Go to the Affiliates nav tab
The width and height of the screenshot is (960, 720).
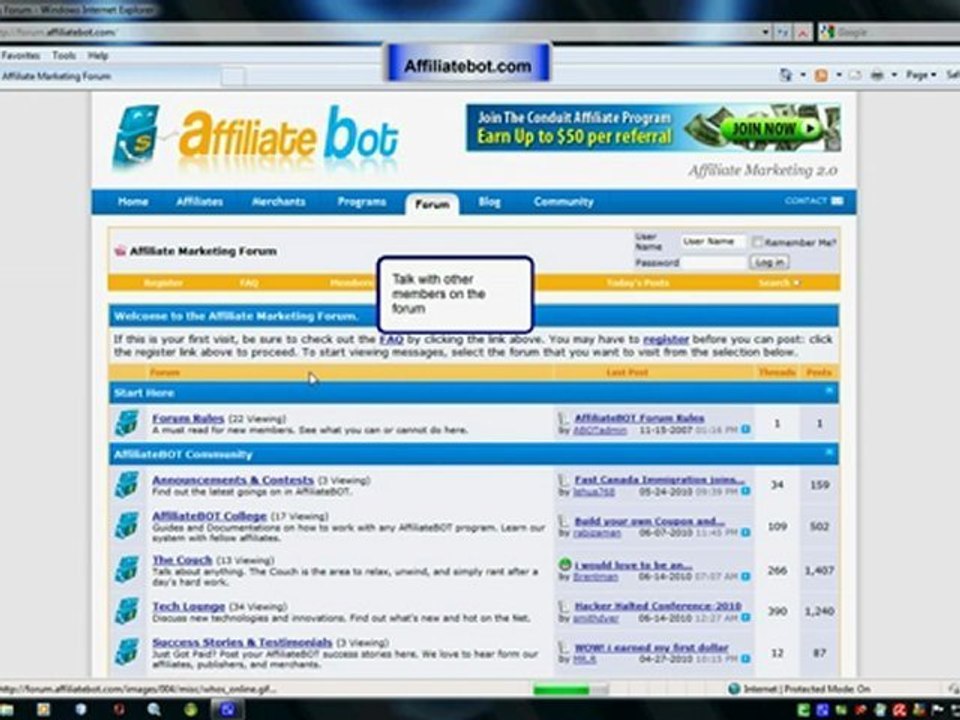coord(200,201)
